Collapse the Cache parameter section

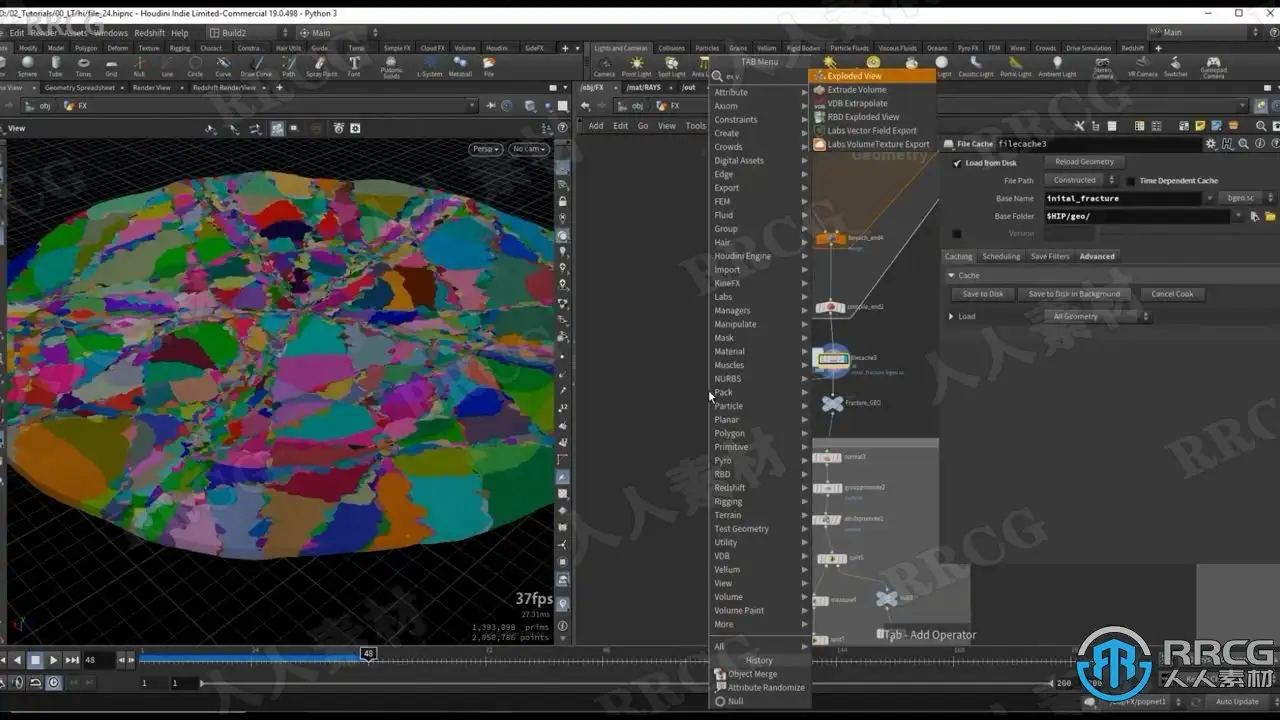952,275
